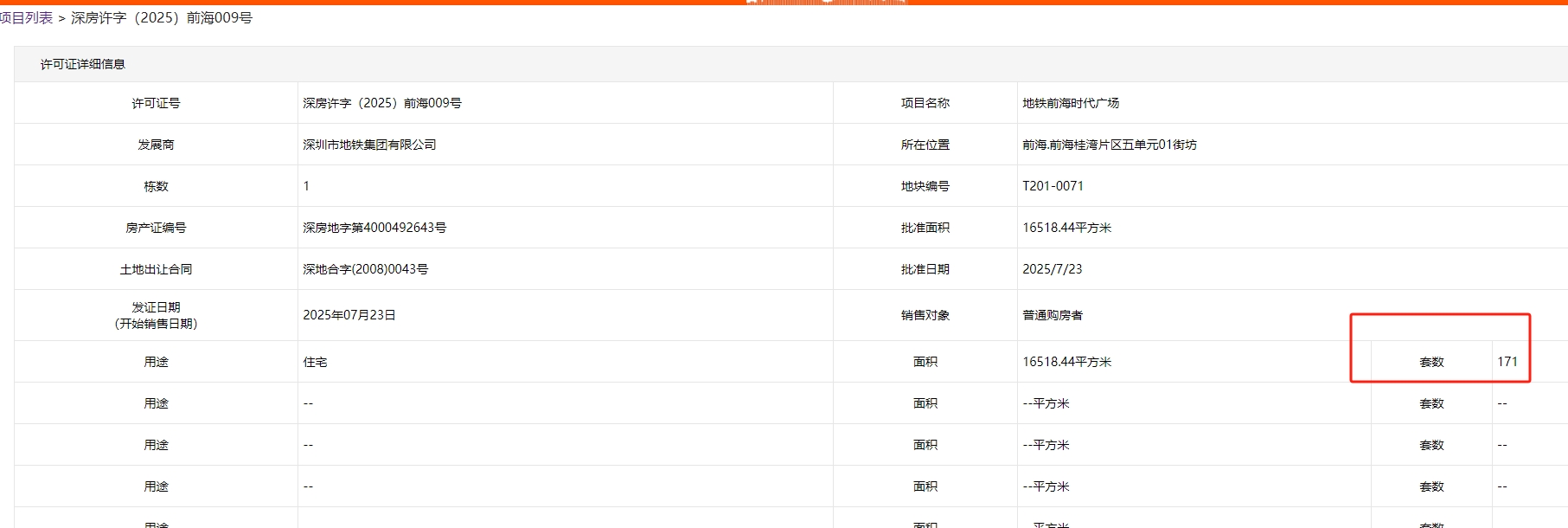Select the 许可证号 label cell

156,103
